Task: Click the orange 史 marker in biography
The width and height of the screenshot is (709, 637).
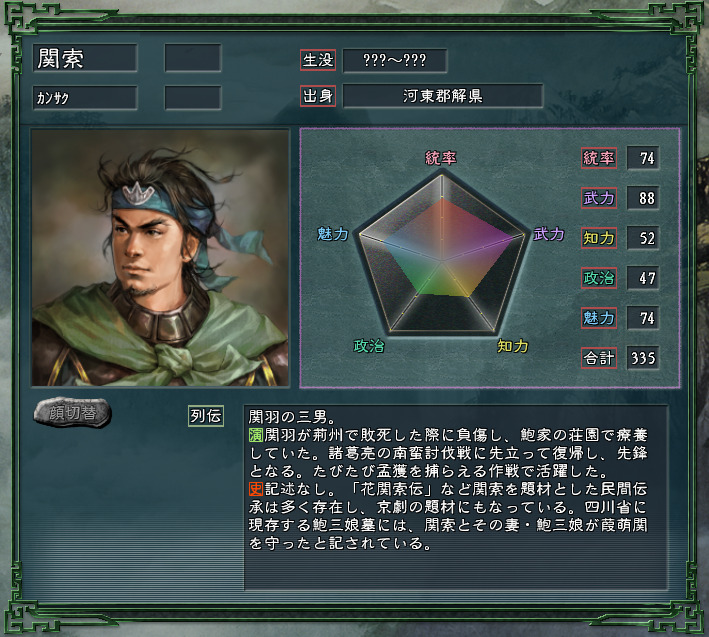Action: coord(256,489)
